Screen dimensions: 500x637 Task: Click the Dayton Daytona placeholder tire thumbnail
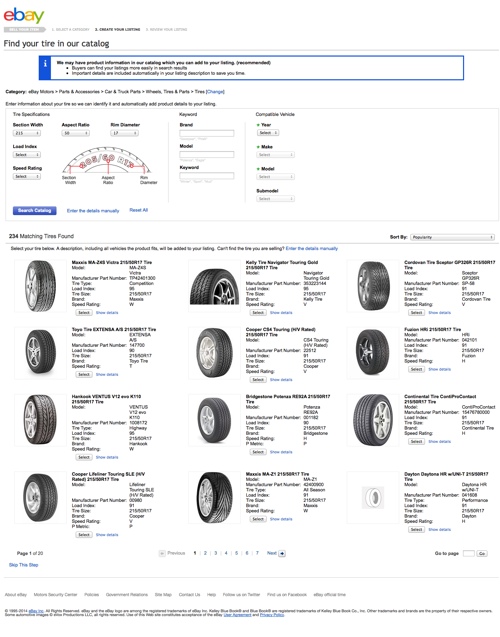click(x=373, y=497)
